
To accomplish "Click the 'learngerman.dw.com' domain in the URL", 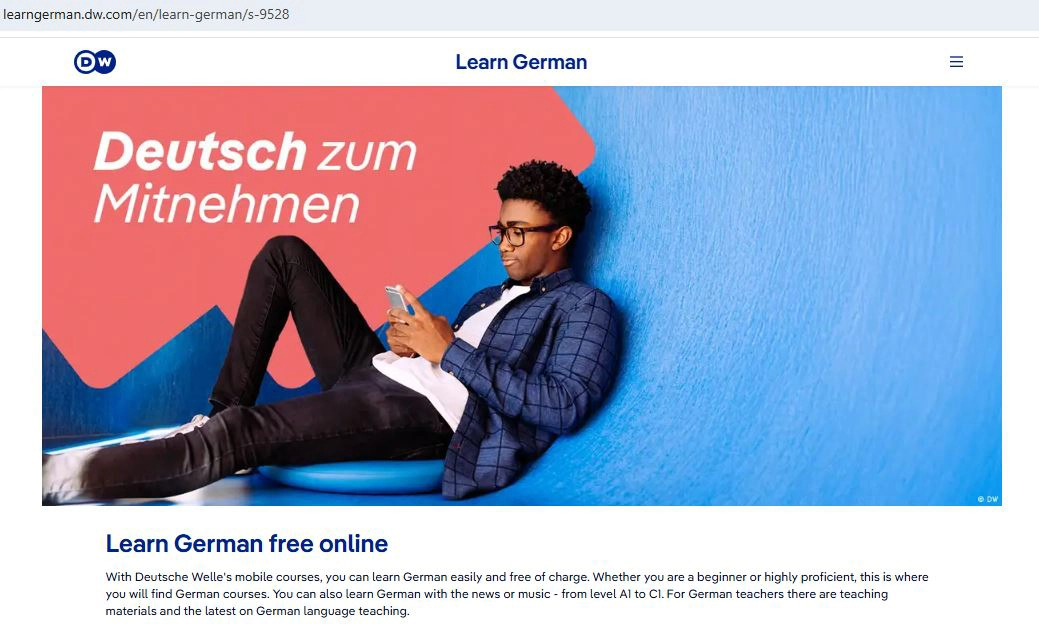I will point(68,14).
